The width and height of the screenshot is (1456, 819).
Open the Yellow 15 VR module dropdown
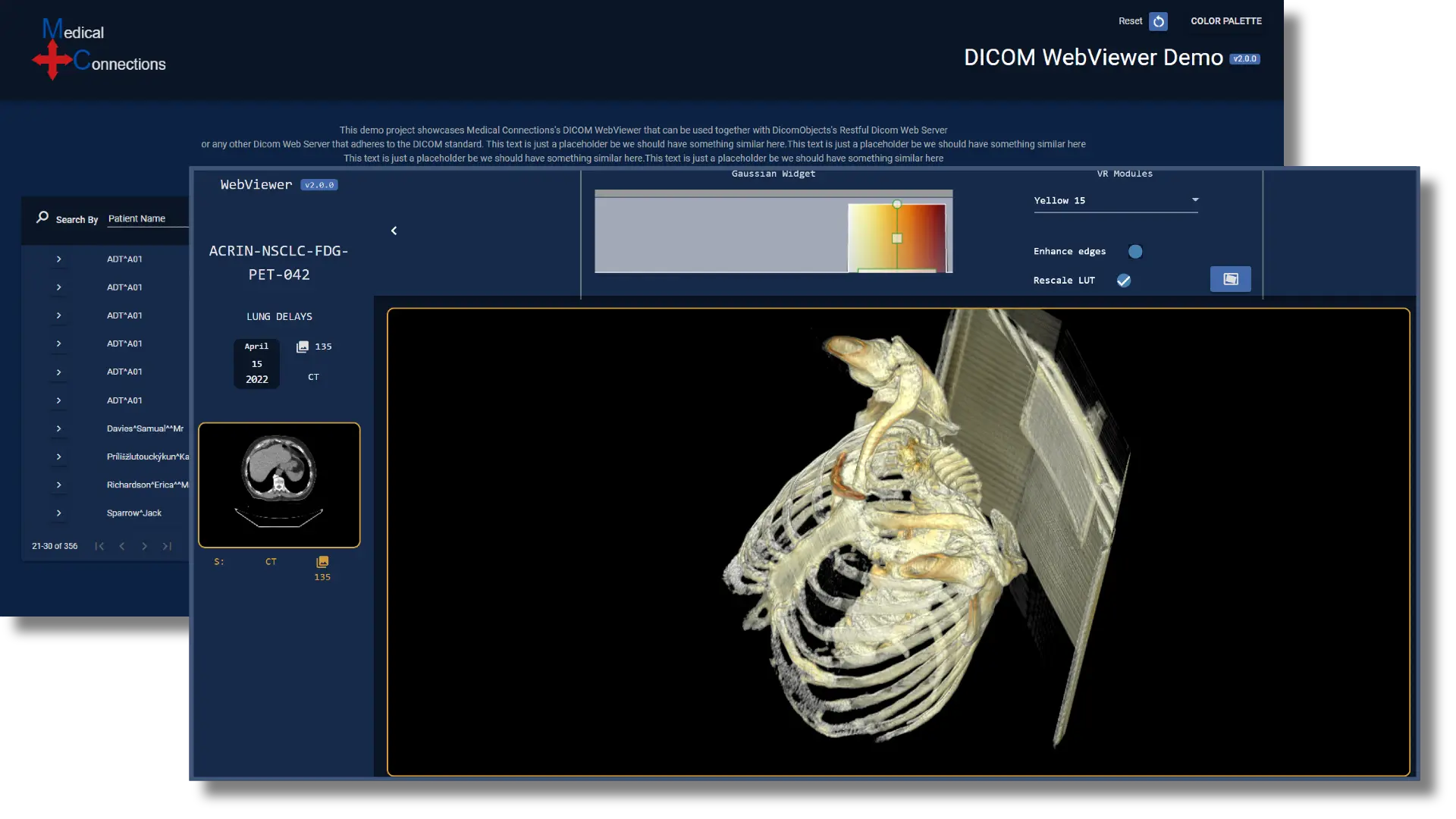(x=1116, y=201)
